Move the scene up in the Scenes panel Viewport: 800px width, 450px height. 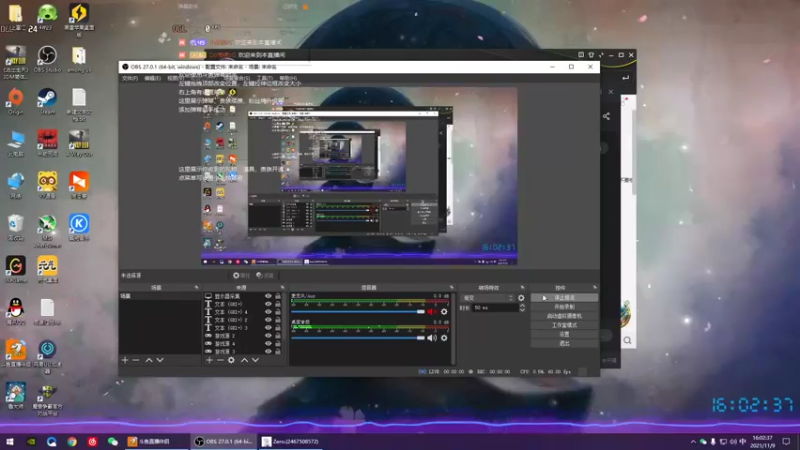[x=149, y=360]
